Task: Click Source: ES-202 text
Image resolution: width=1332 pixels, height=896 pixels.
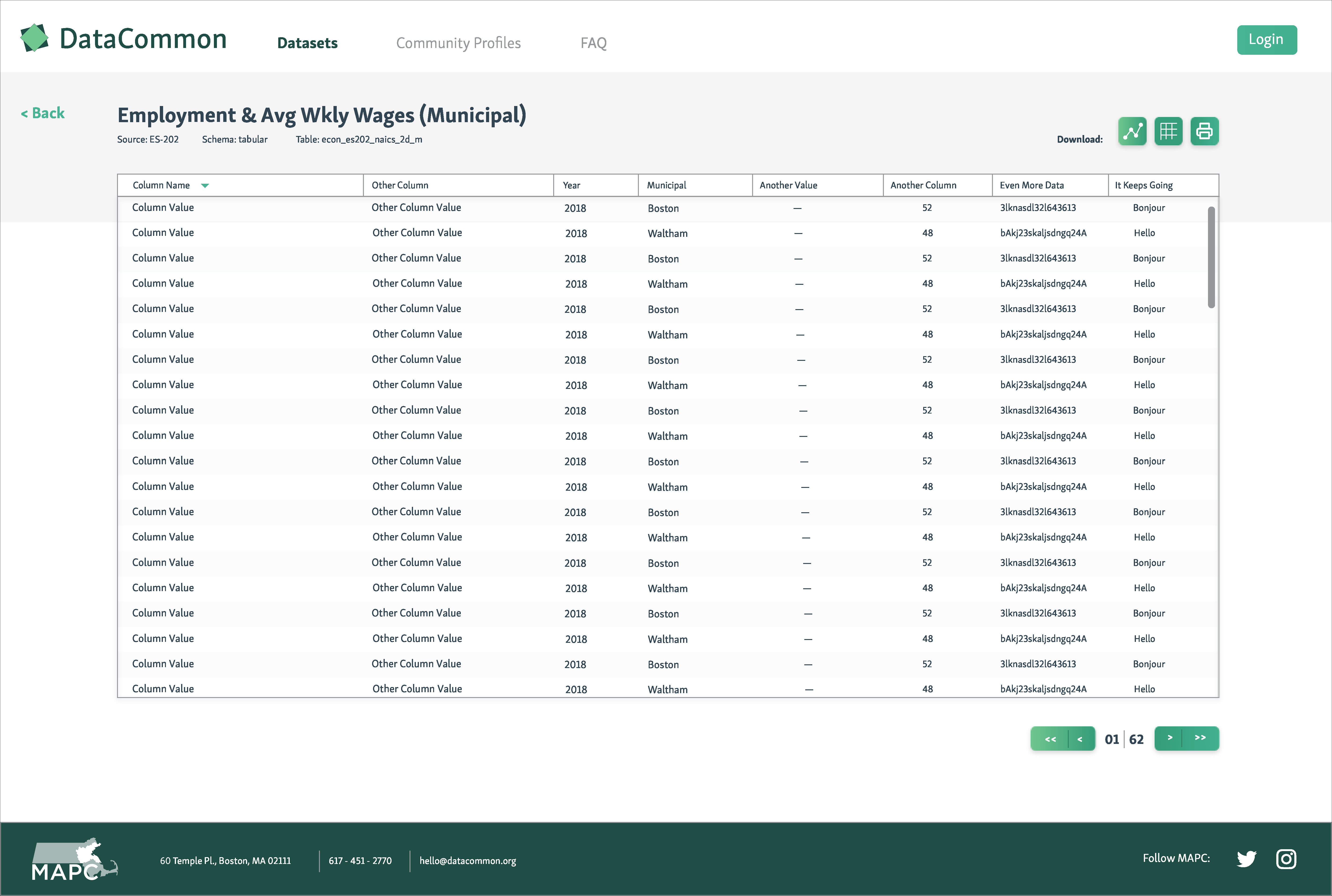Action: coord(148,139)
